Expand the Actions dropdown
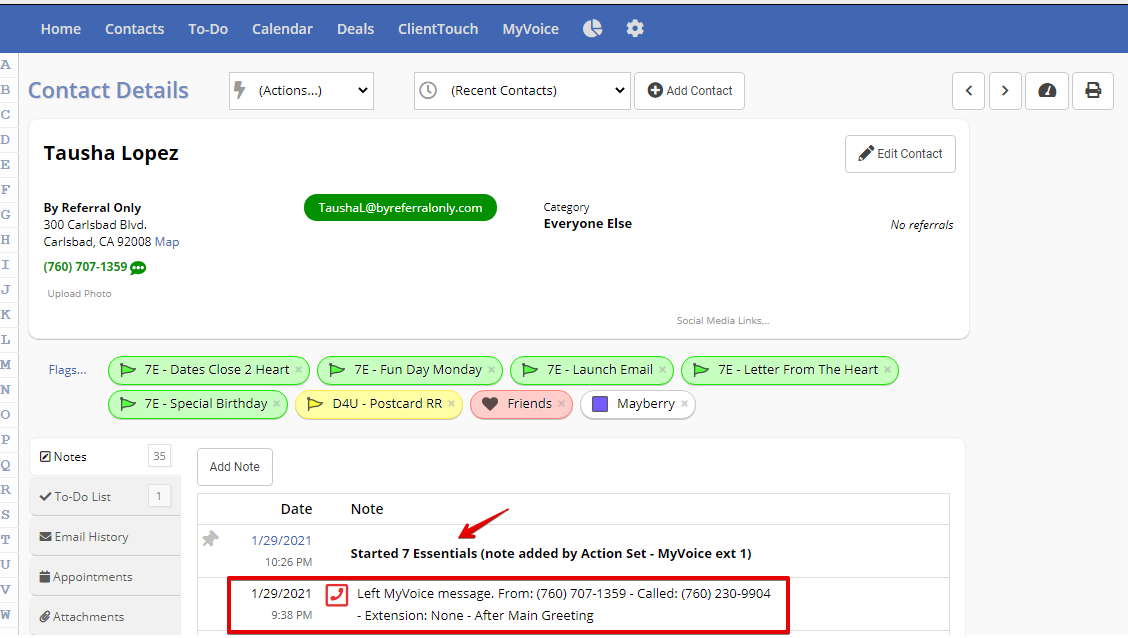This screenshot has width=1128, height=638. pyautogui.click(x=301, y=91)
